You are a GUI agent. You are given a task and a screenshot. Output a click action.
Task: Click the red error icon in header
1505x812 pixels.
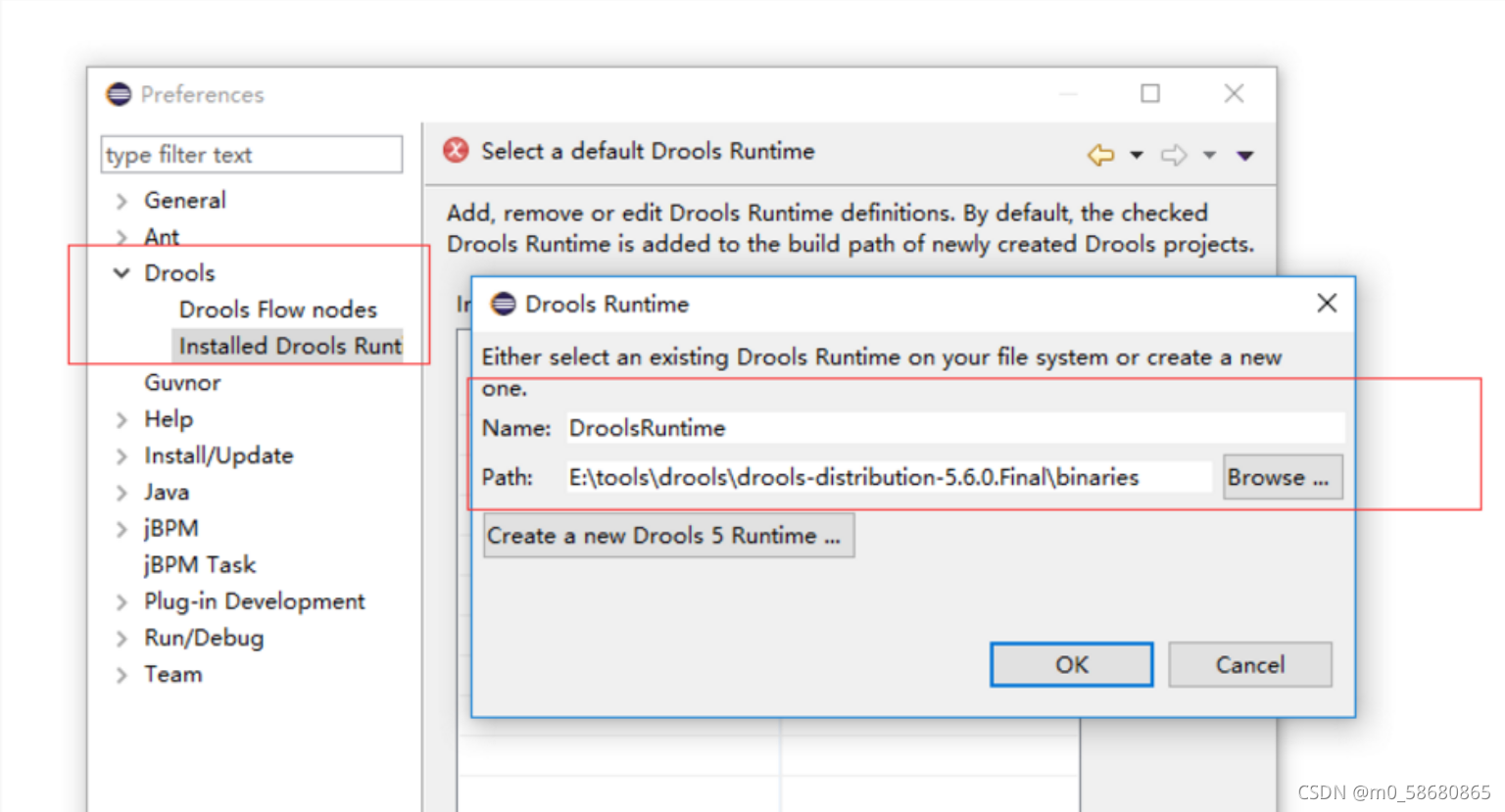pyautogui.click(x=456, y=151)
